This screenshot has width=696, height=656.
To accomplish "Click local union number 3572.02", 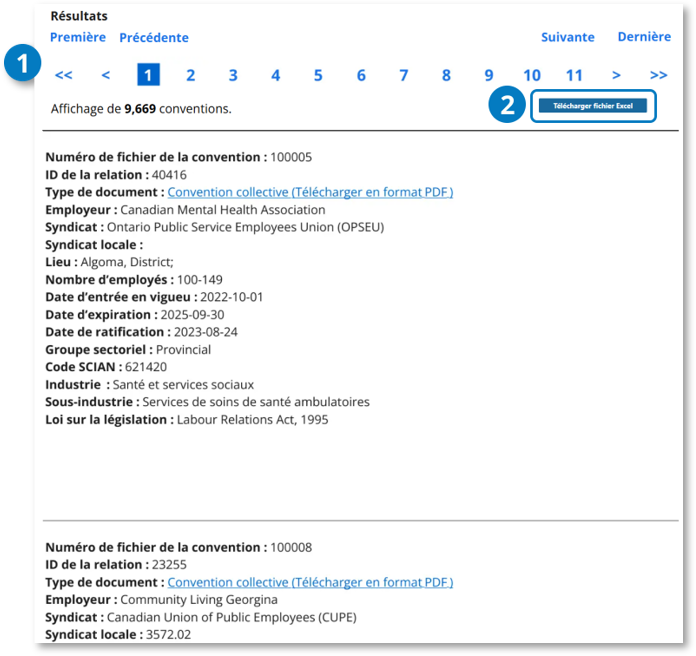I will pyautogui.click(x=169, y=635).
